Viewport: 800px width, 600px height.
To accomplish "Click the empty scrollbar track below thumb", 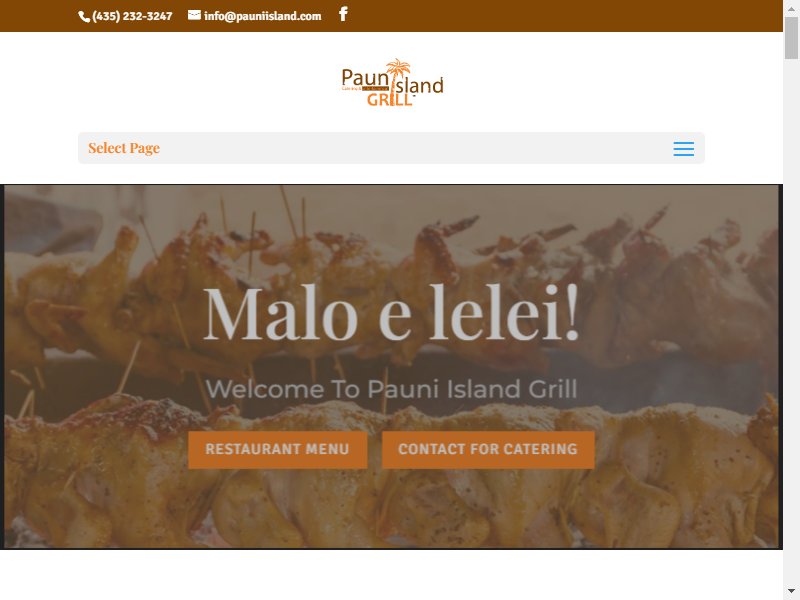I will pos(791,321).
